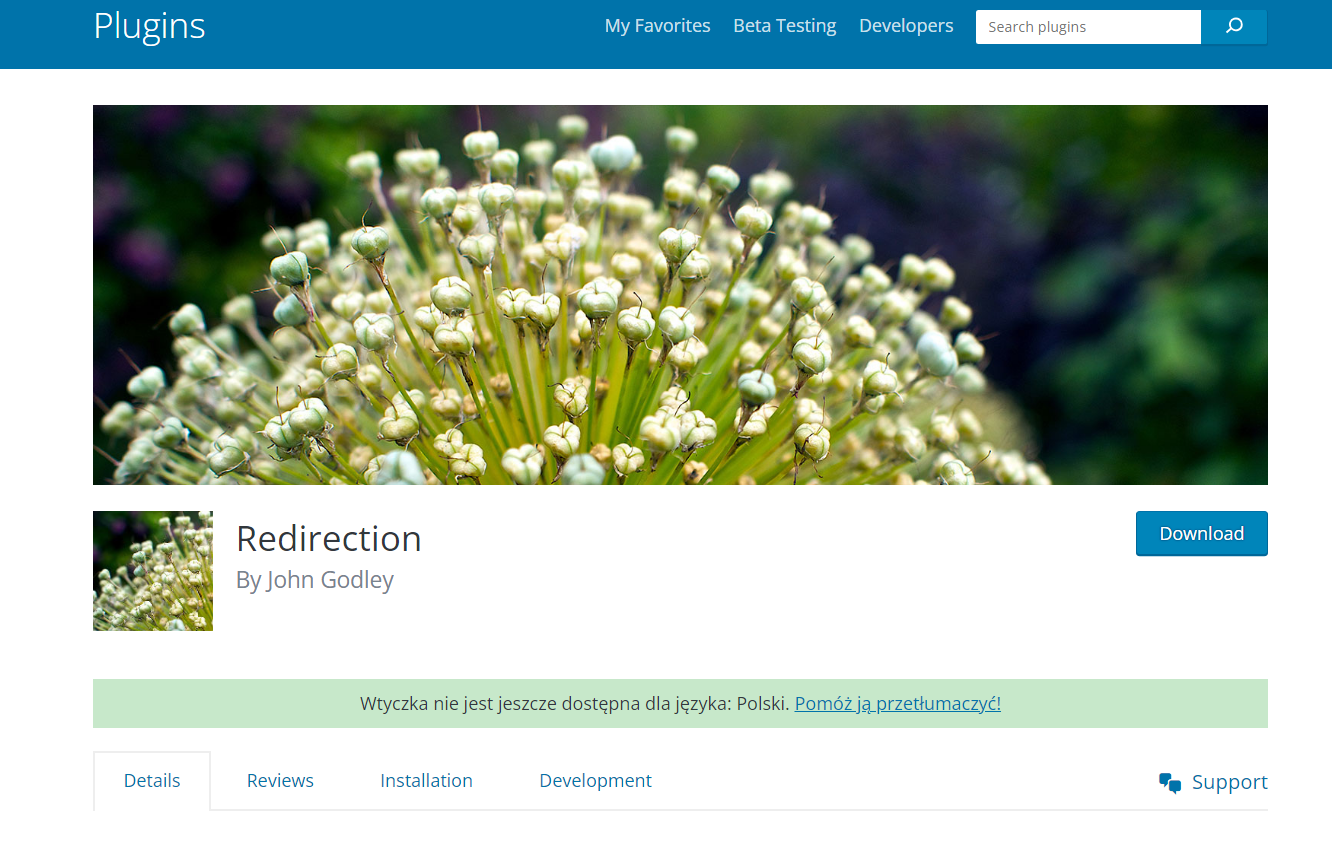Focus the Search plugins field
The width and height of the screenshot is (1332, 847).
click(x=1087, y=27)
